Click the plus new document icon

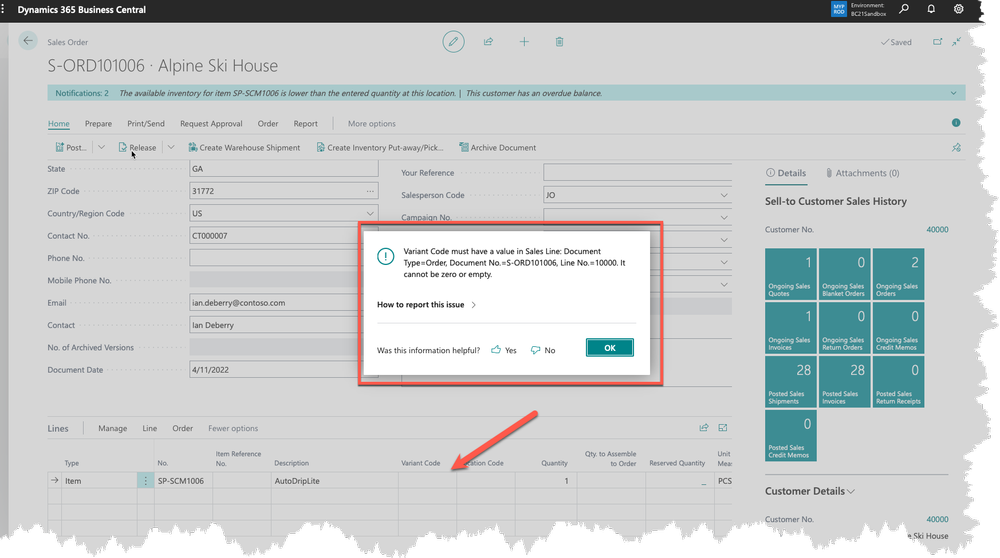[524, 42]
